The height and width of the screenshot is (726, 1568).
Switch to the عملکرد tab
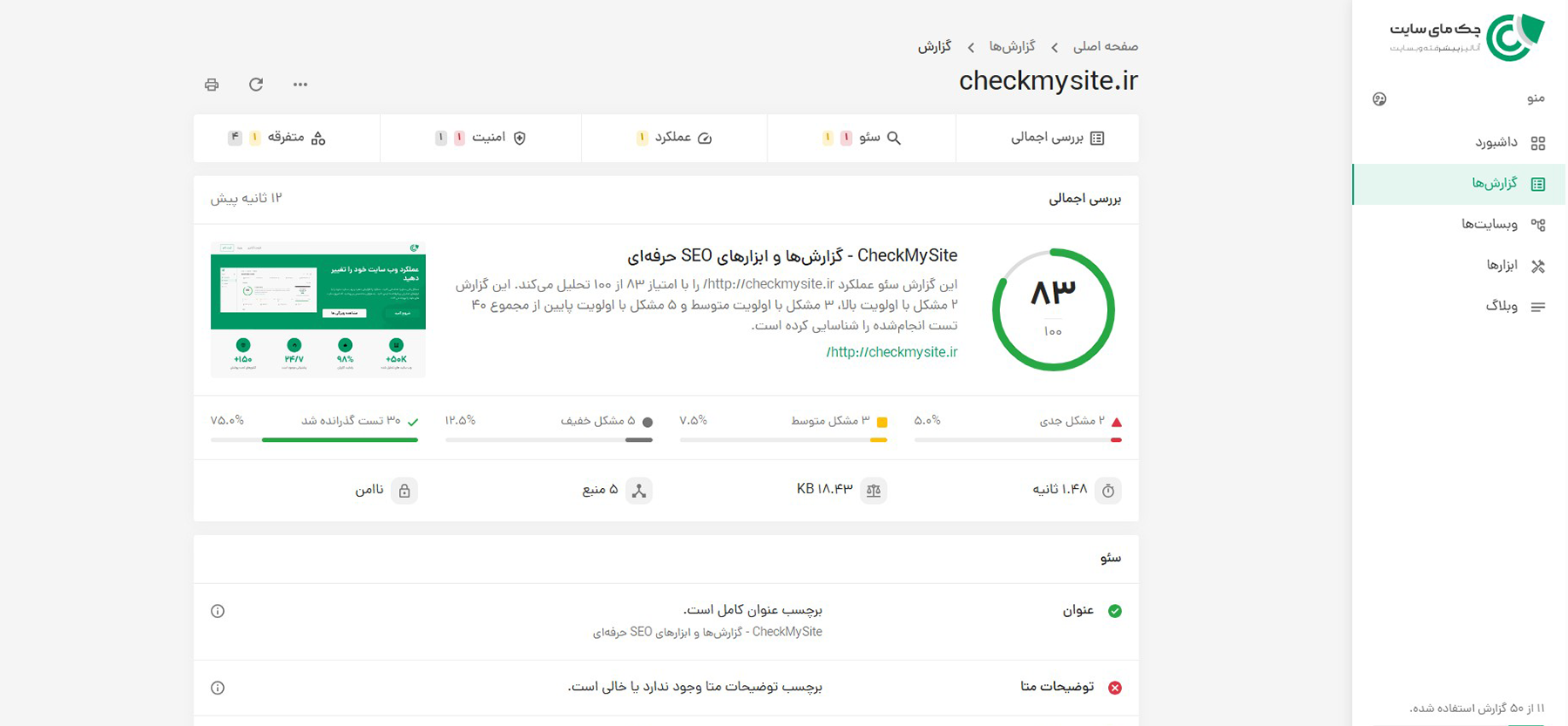pyautogui.click(x=674, y=138)
